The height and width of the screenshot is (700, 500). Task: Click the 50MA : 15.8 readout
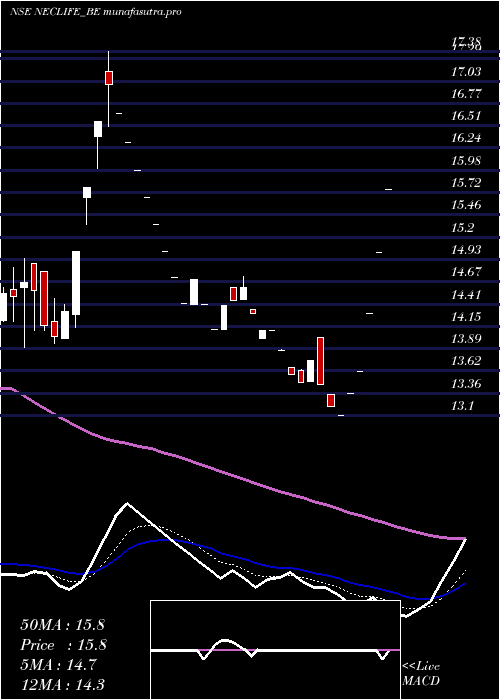(62, 624)
